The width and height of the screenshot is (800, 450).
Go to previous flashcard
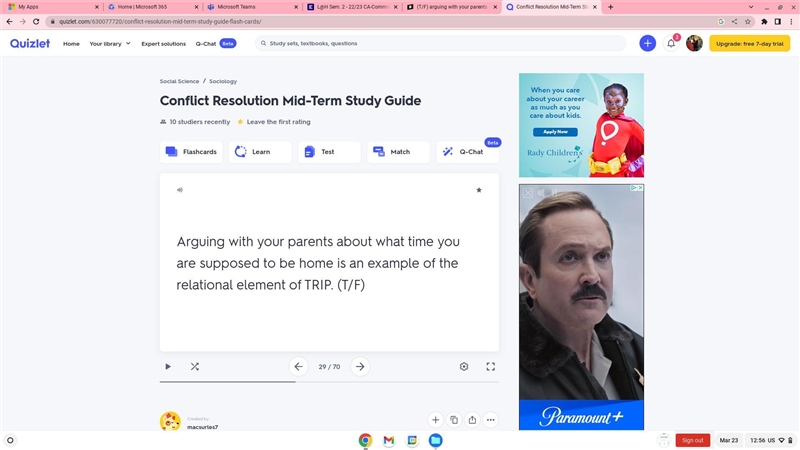click(298, 366)
